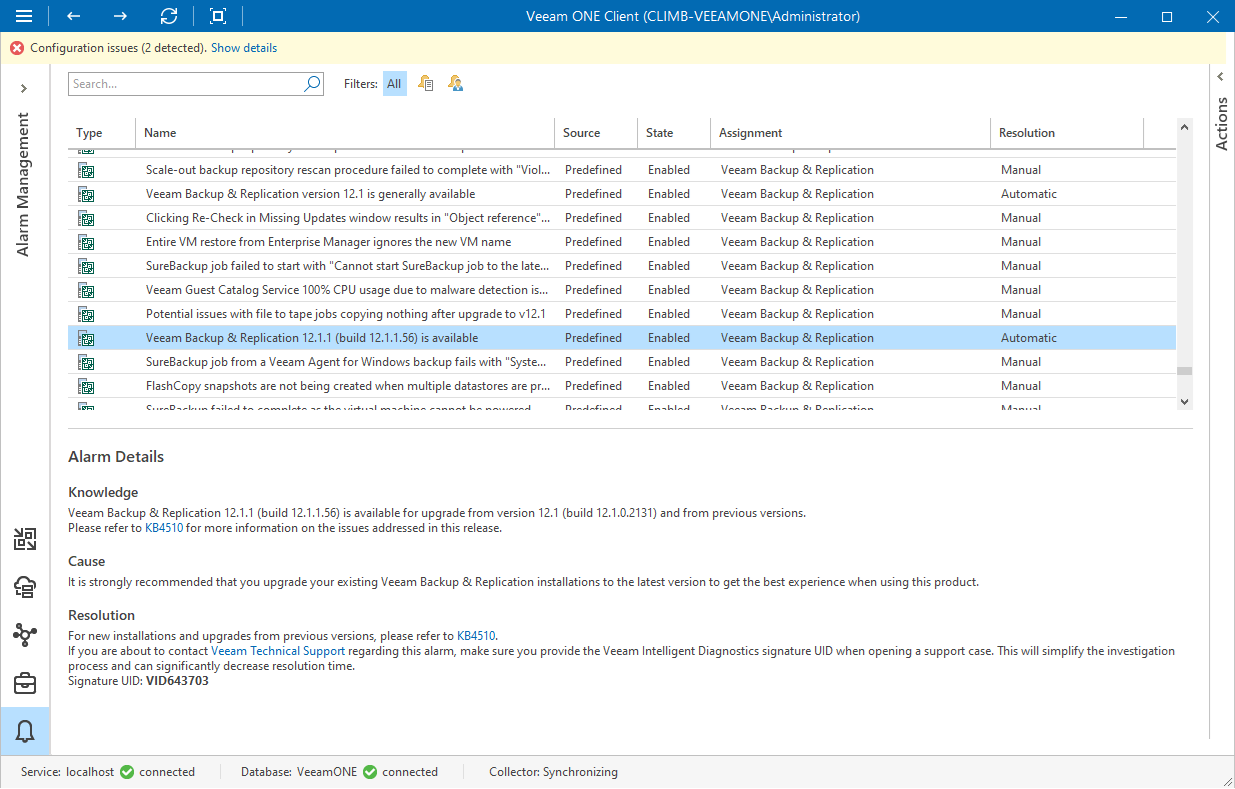Open the hamburger main menu
The height and width of the screenshot is (789, 1235).
pyautogui.click(x=24, y=16)
